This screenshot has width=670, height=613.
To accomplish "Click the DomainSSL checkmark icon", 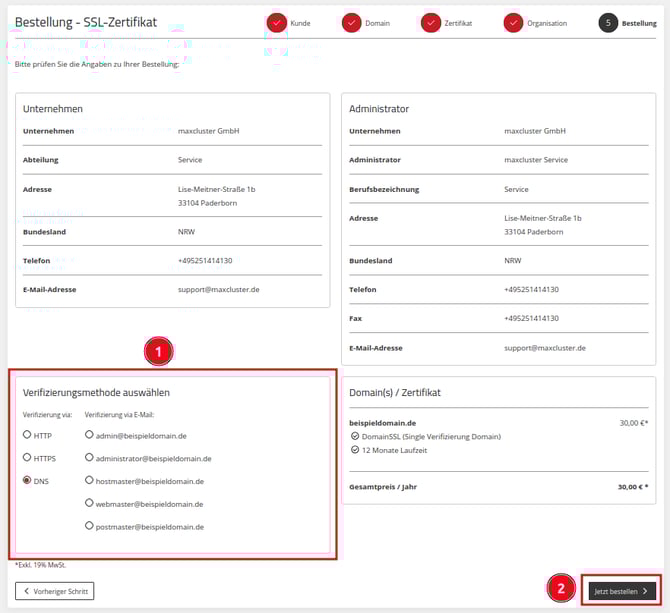I will click(354, 437).
